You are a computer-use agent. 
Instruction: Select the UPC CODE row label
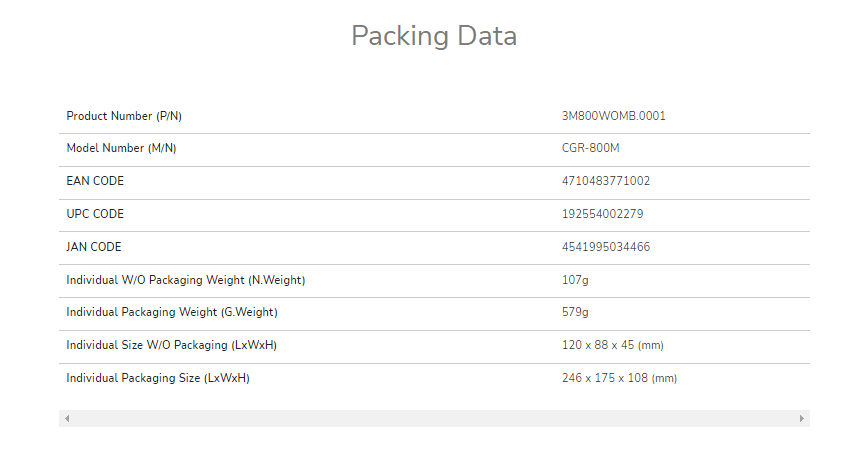click(x=95, y=214)
